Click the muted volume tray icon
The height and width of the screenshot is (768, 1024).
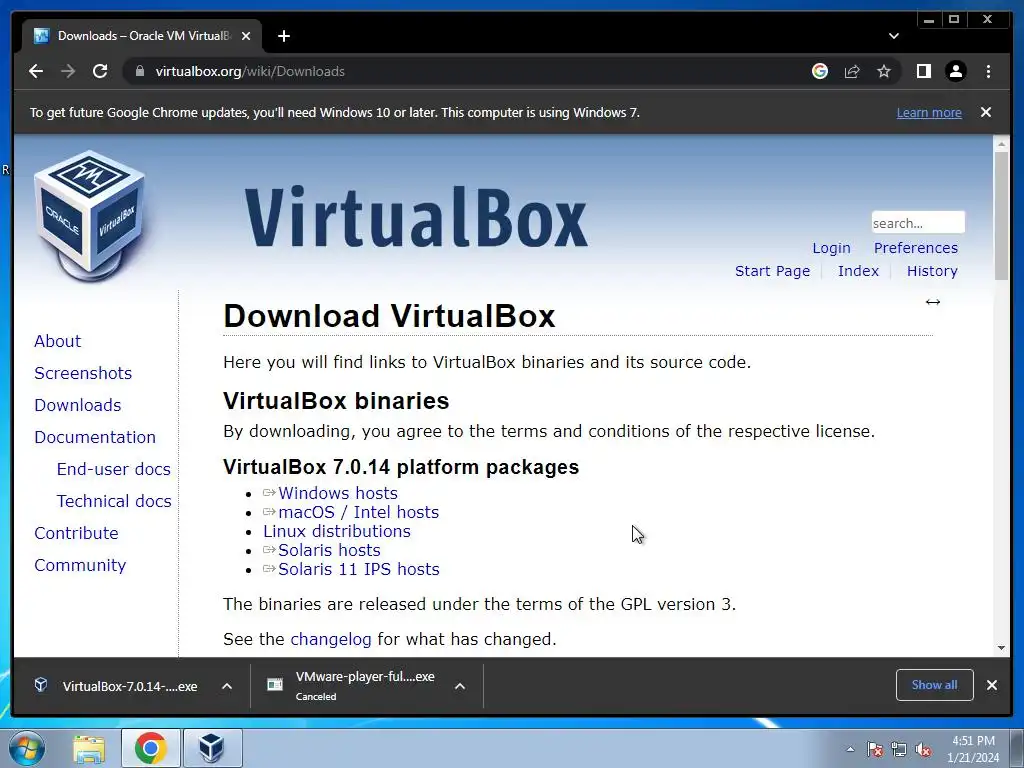coord(923,750)
